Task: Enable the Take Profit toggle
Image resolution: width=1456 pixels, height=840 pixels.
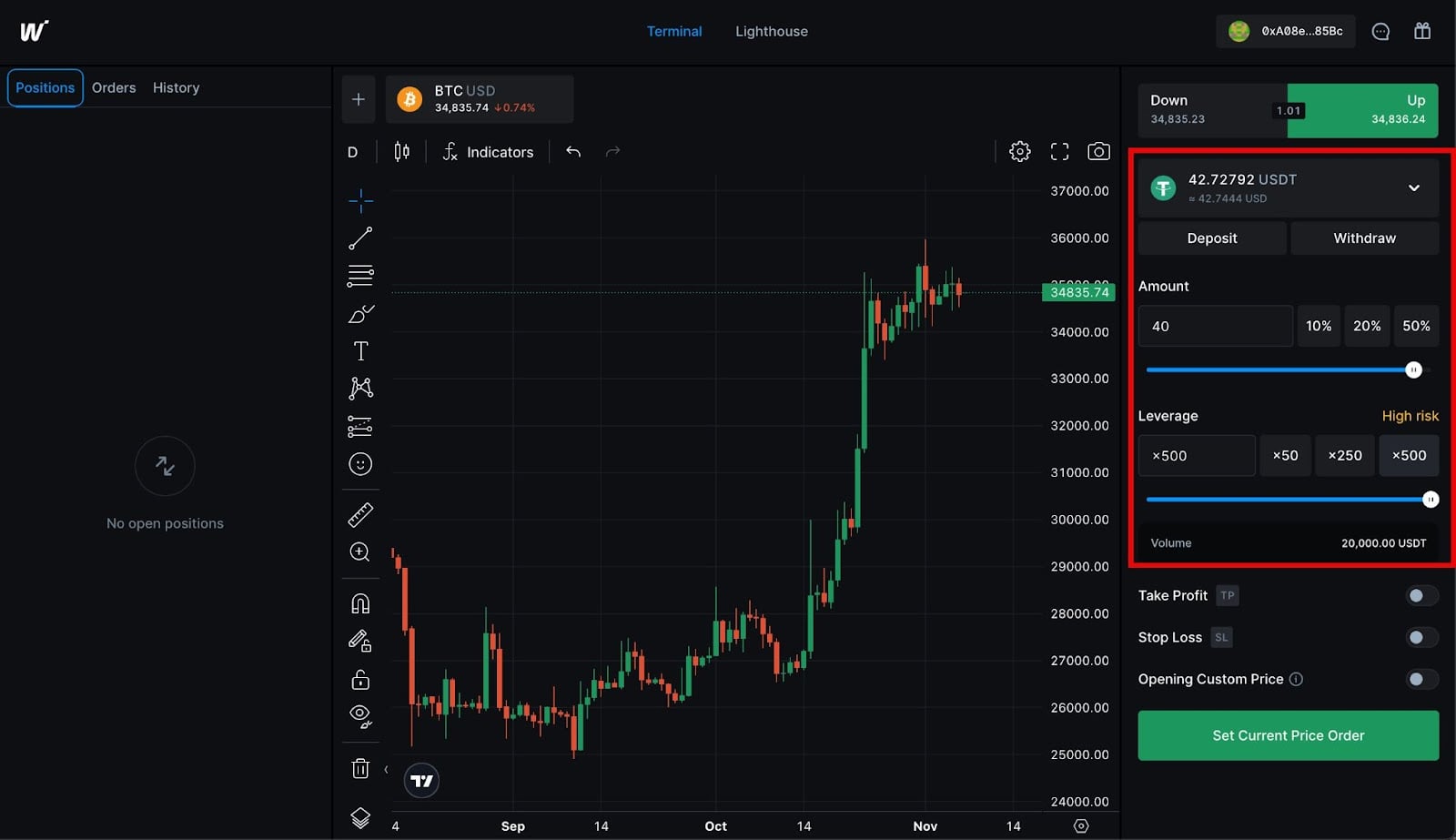Action: [x=1421, y=596]
